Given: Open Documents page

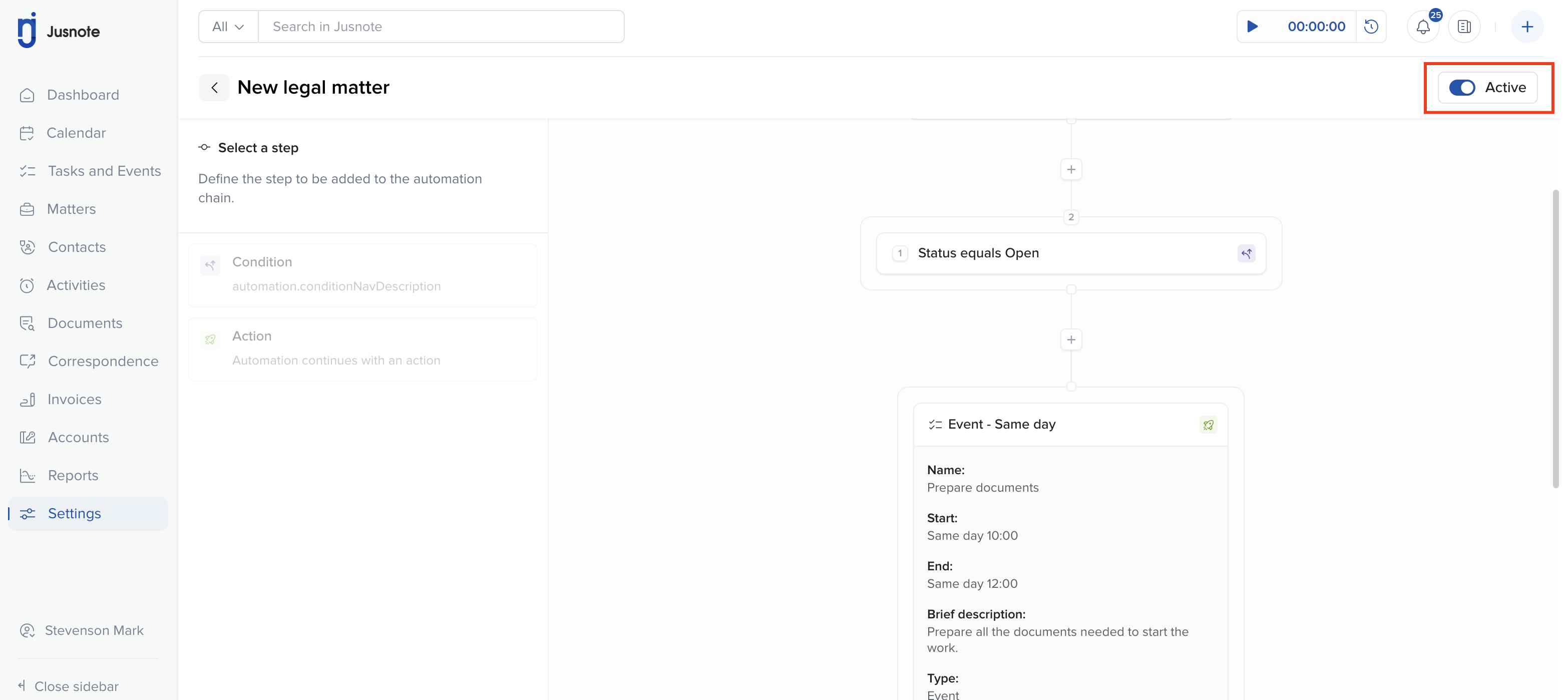Looking at the screenshot, I should click(x=85, y=323).
